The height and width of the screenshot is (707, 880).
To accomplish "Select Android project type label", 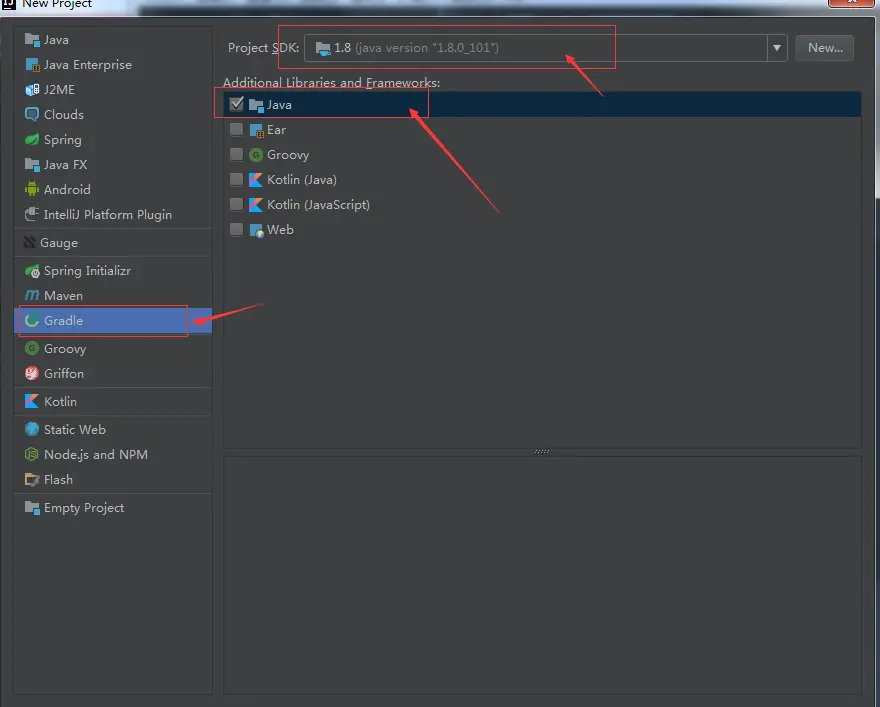I will tap(67, 190).
